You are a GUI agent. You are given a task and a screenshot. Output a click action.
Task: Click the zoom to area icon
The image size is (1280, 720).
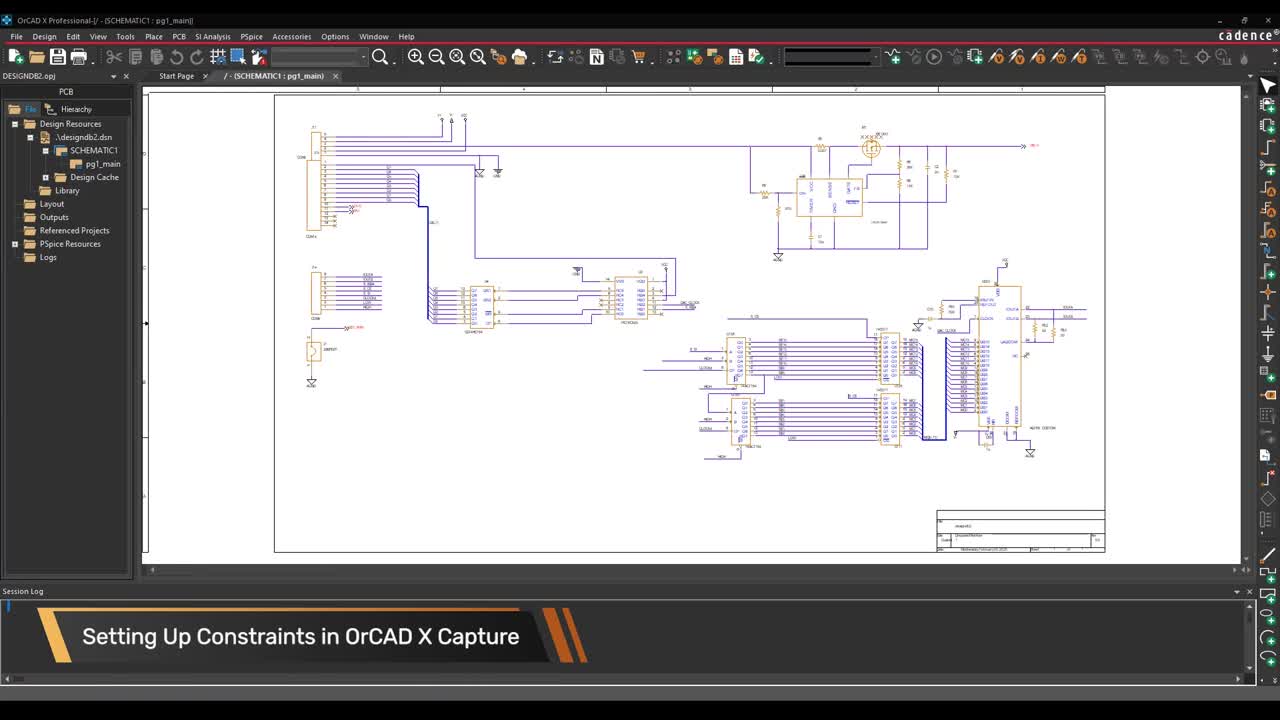[457, 57]
